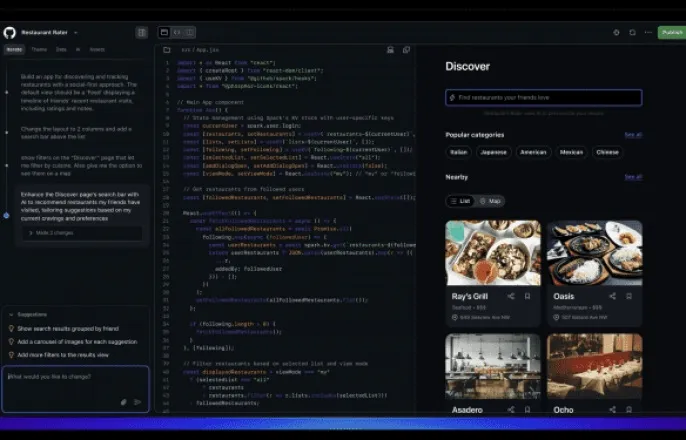The height and width of the screenshot is (440, 686).
Task: Choose suggestion Add more filters to results view
Action: coord(63,355)
